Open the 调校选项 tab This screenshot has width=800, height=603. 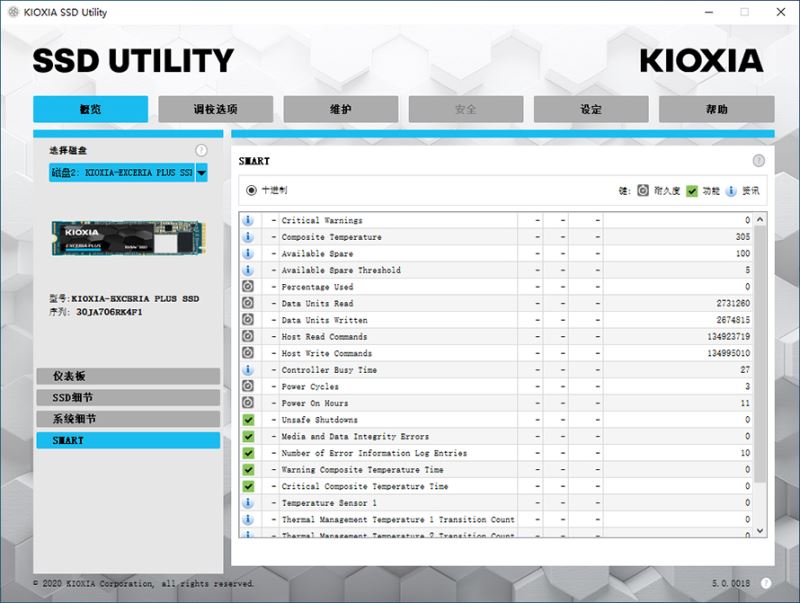pos(215,109)
